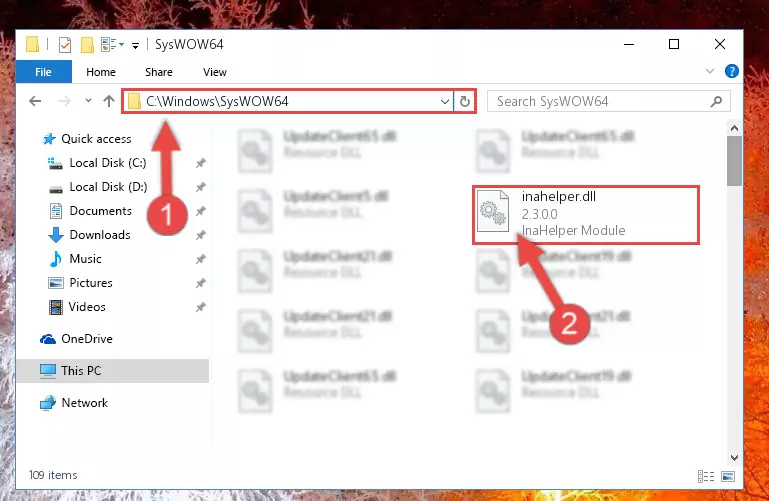Viewport: 769px width, 501px height.
Task: Click the Properties quick access toolbar icon
Action: pyautogui.click(x=65, y=45)
